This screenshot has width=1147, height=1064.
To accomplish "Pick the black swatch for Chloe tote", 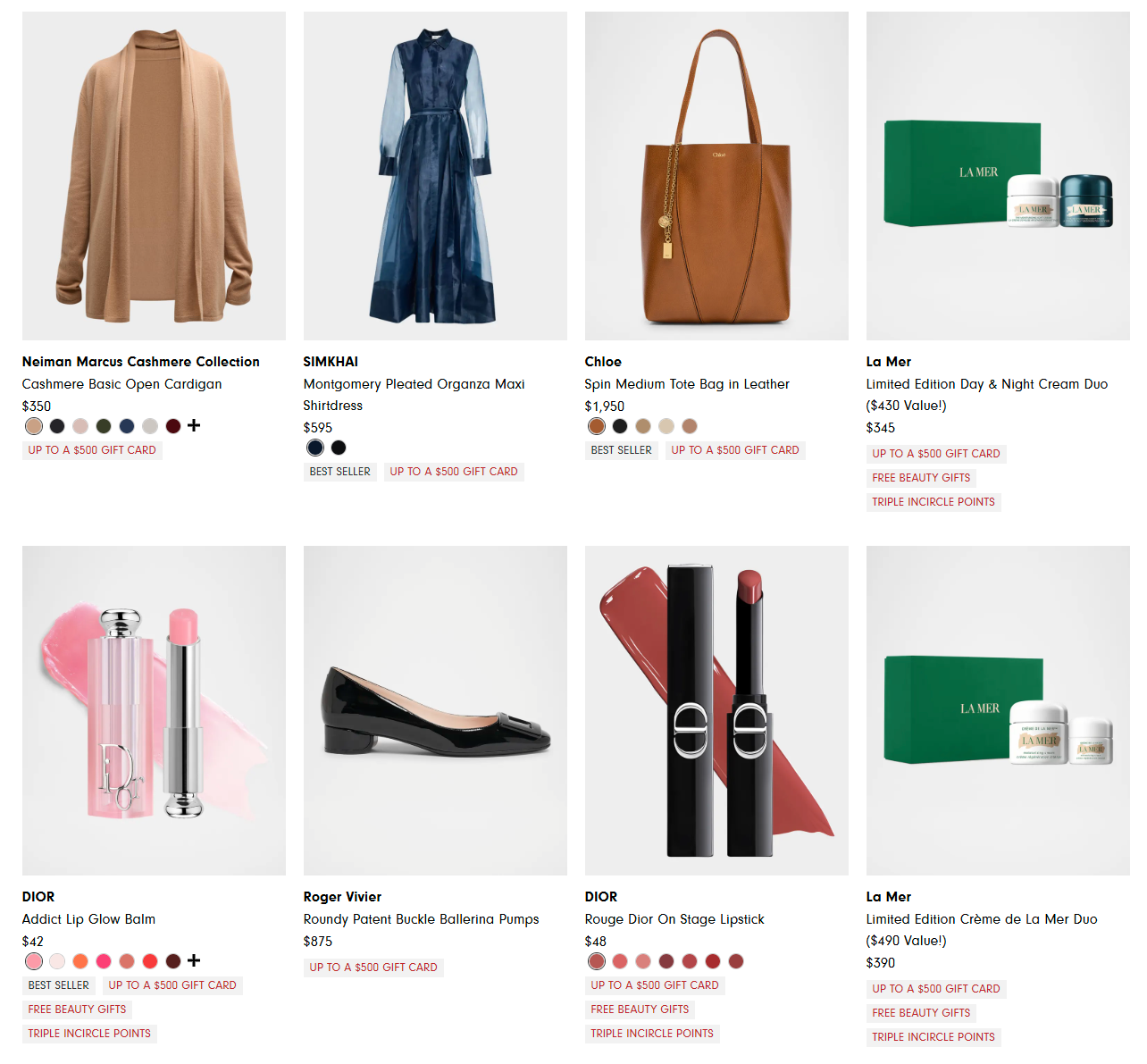I will point(620,426).
